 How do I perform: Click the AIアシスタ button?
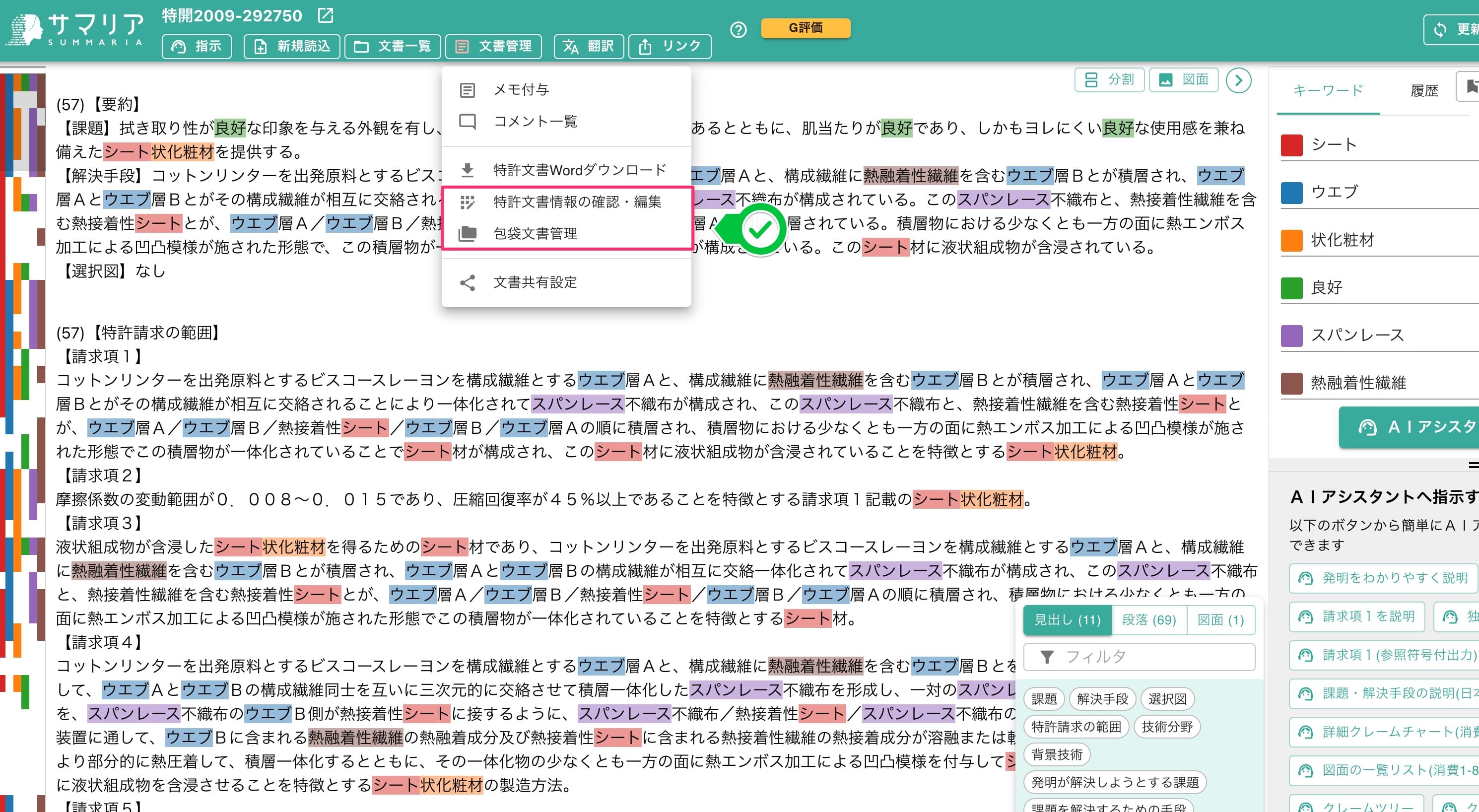(x=1409, y=427)
